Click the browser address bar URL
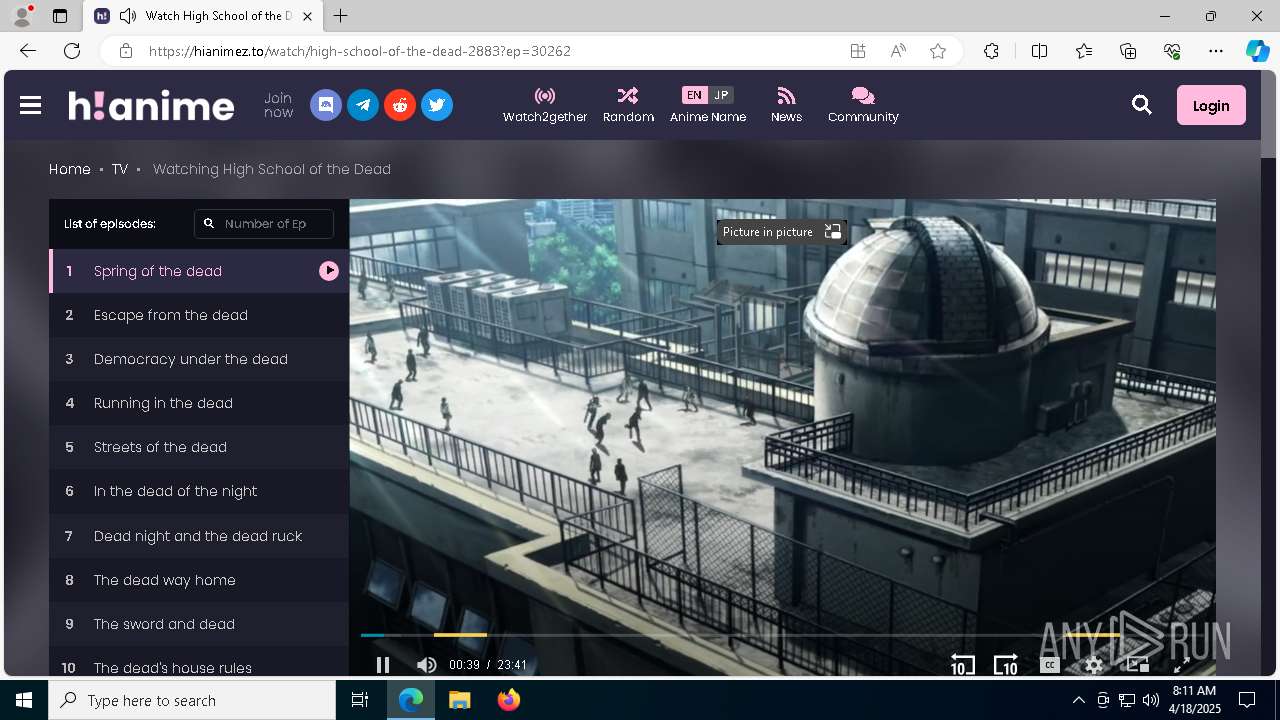This screenshot has height=720, width=1280. click(x=360, y=51)
